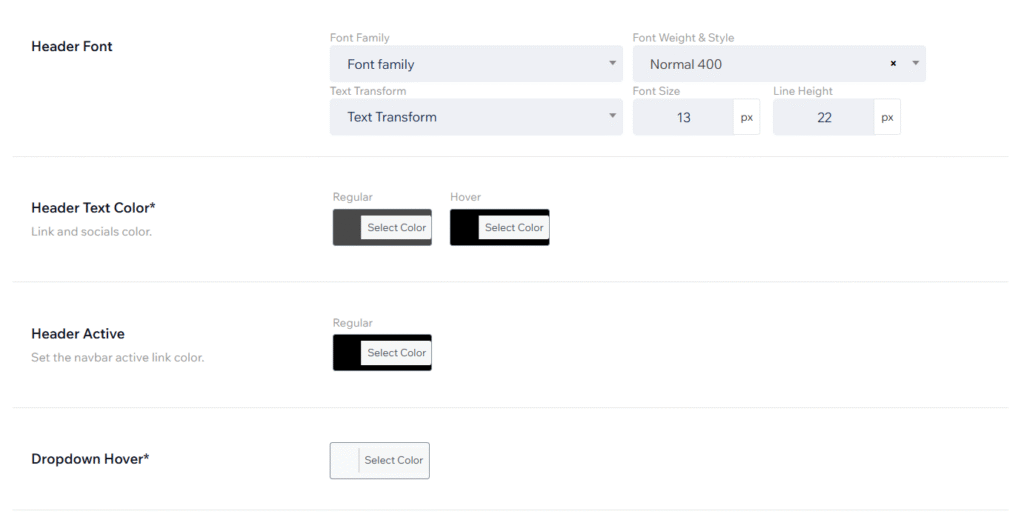Click the gray Regular header text swatch
This screenshot has width=1024, height=517.
coord(346,228)
